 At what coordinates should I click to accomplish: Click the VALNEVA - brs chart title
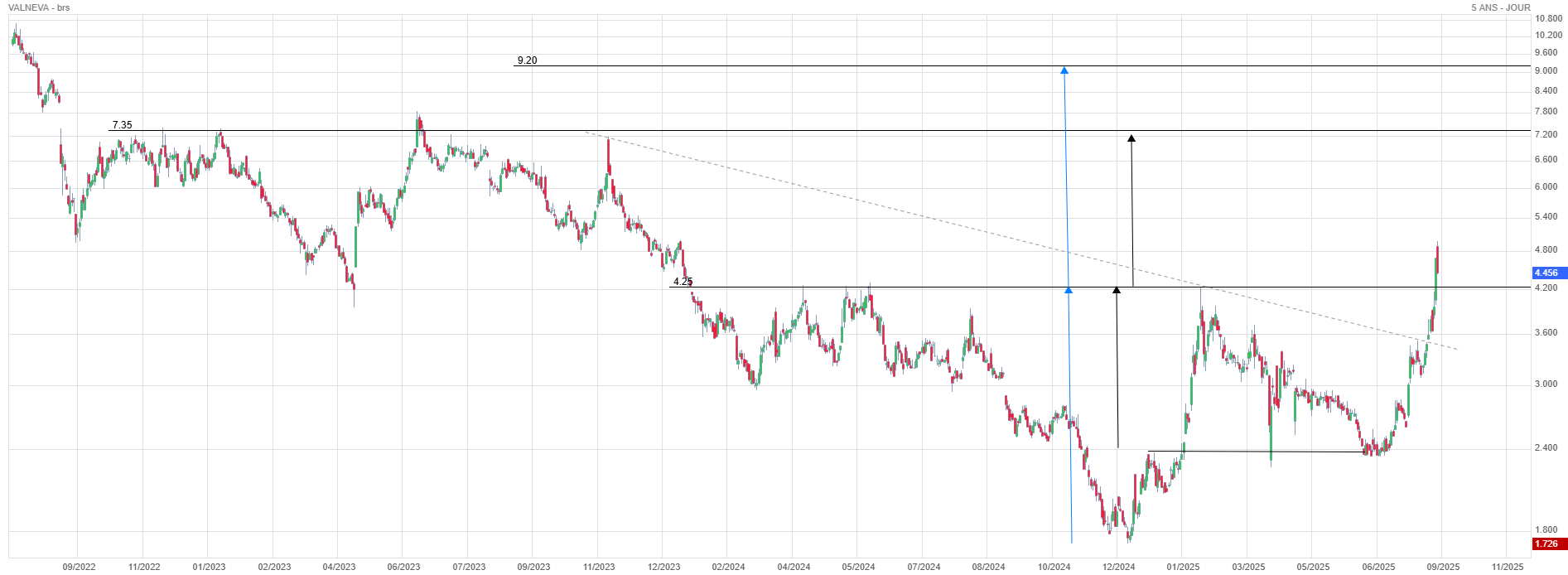click(39, 7)
